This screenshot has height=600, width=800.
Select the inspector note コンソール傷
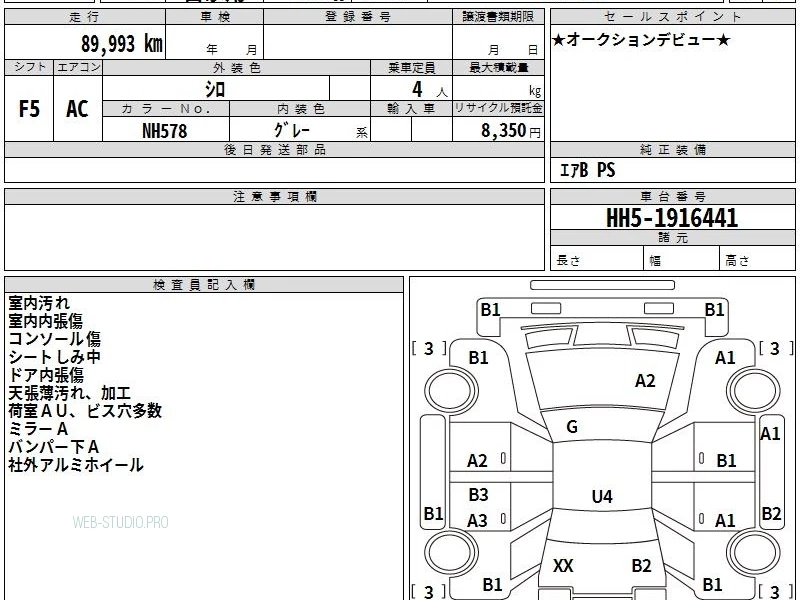click(x=54, y=339)
